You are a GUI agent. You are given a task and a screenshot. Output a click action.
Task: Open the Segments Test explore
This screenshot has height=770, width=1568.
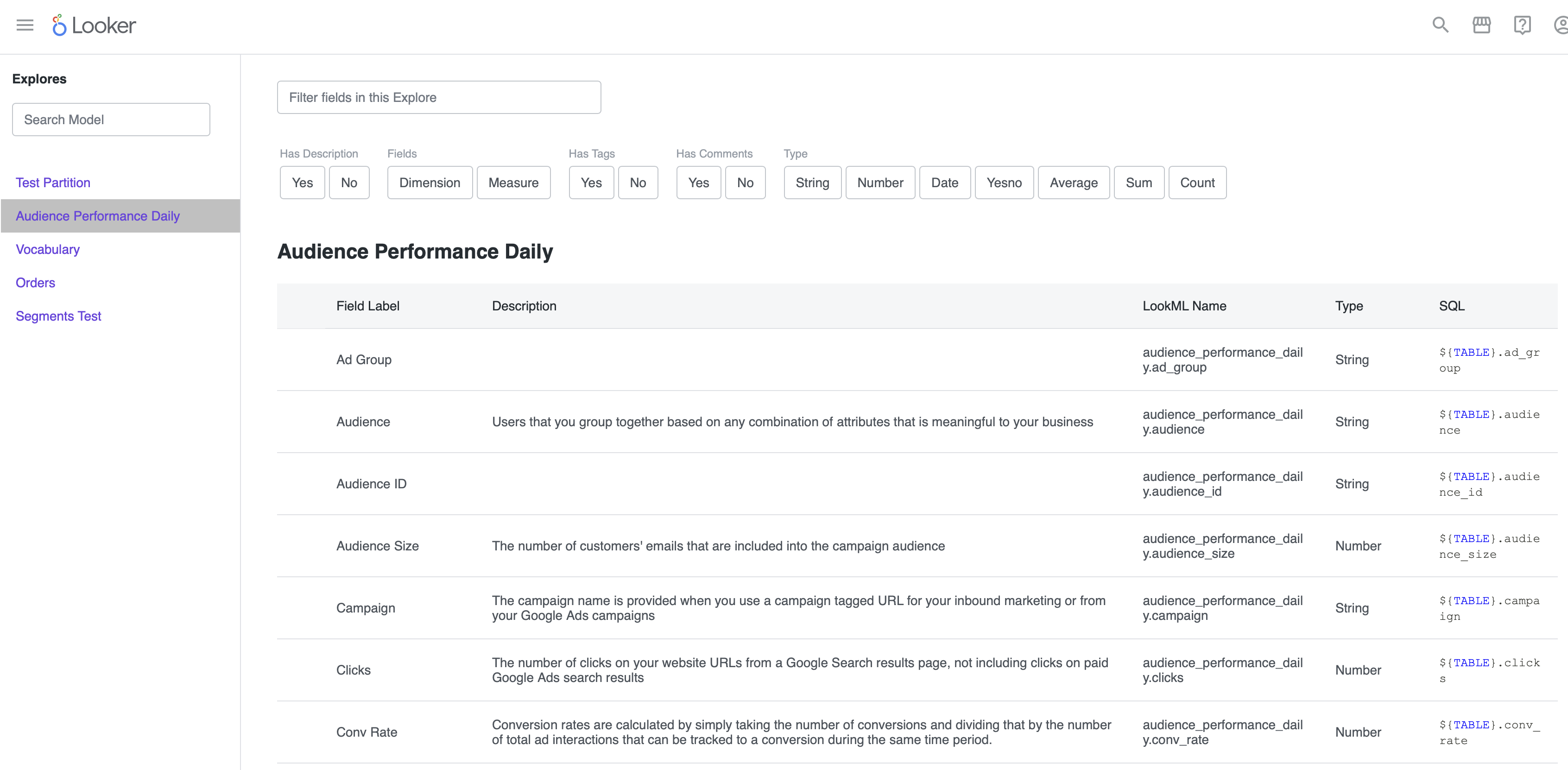[x=58, y=316]
